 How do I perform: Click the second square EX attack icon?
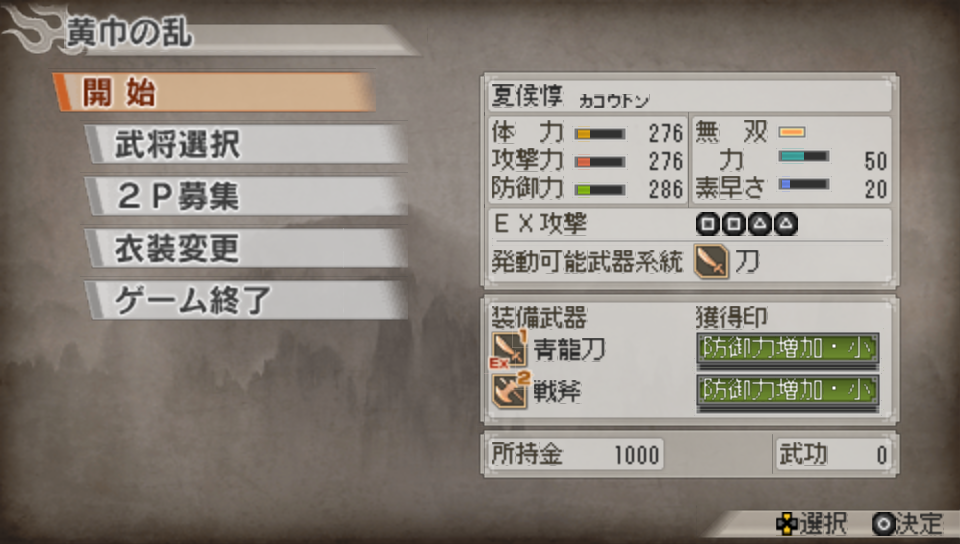tap(733, 224)
